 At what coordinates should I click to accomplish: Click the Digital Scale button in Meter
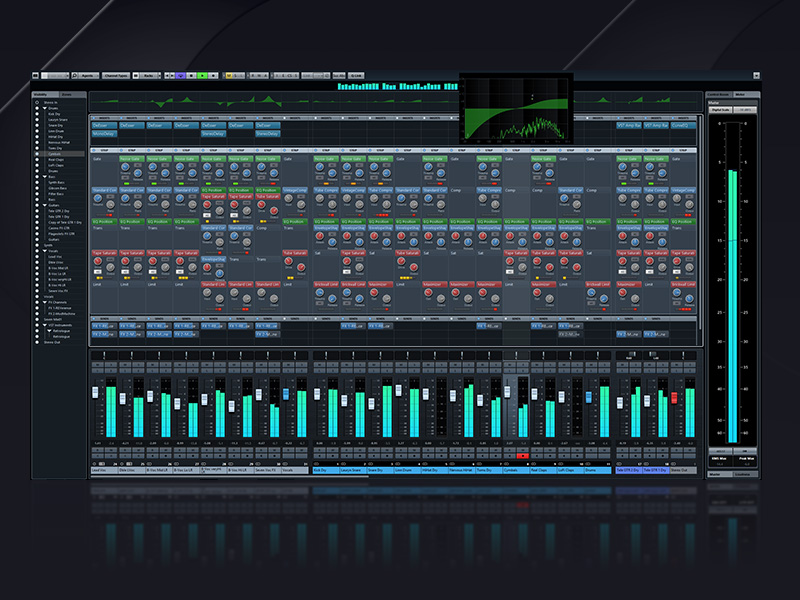coord(722,109)
